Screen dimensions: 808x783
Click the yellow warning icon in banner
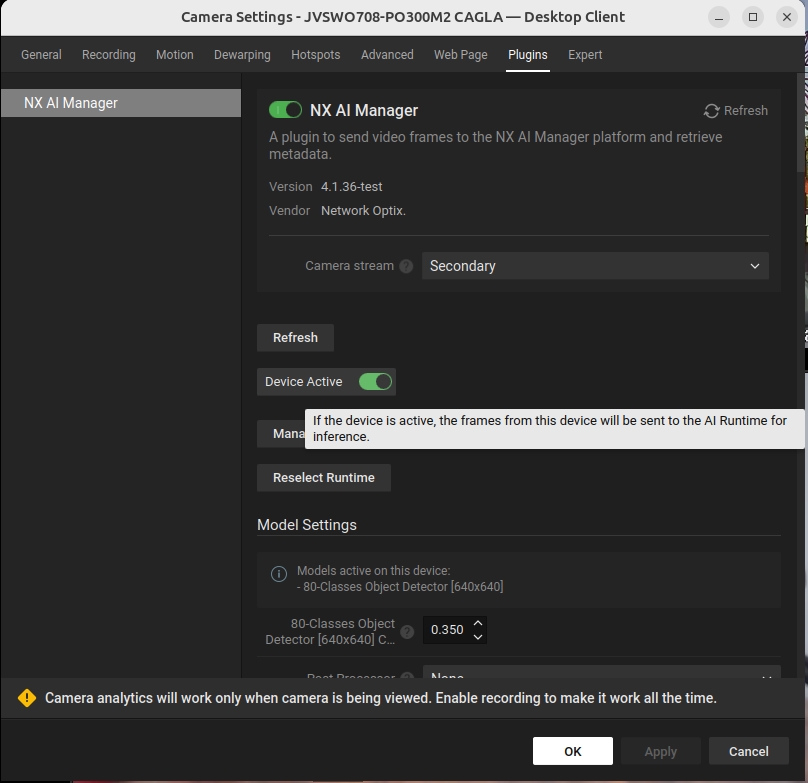[x=26, y=698]
